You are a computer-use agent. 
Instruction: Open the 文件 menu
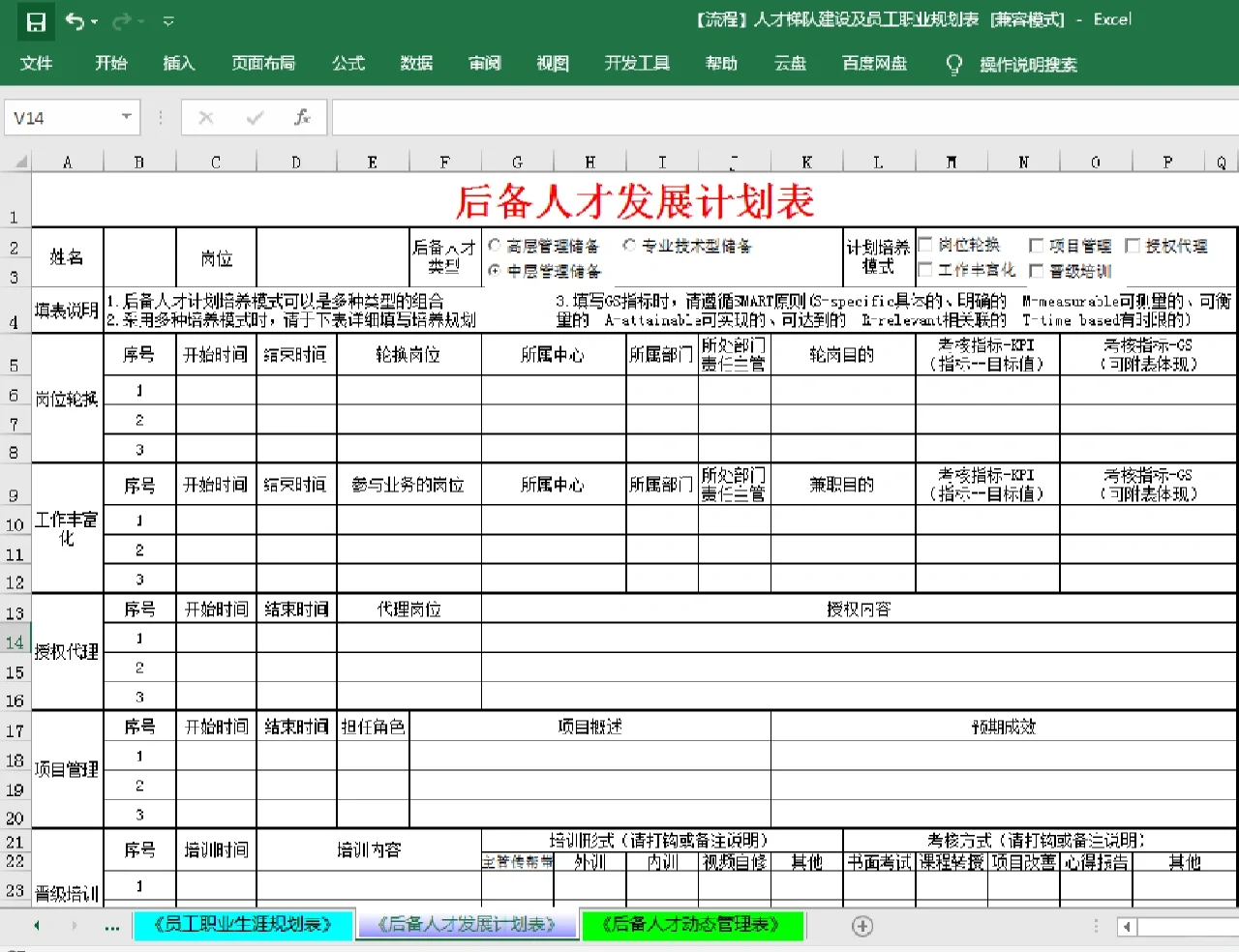(x=36, y=63)
